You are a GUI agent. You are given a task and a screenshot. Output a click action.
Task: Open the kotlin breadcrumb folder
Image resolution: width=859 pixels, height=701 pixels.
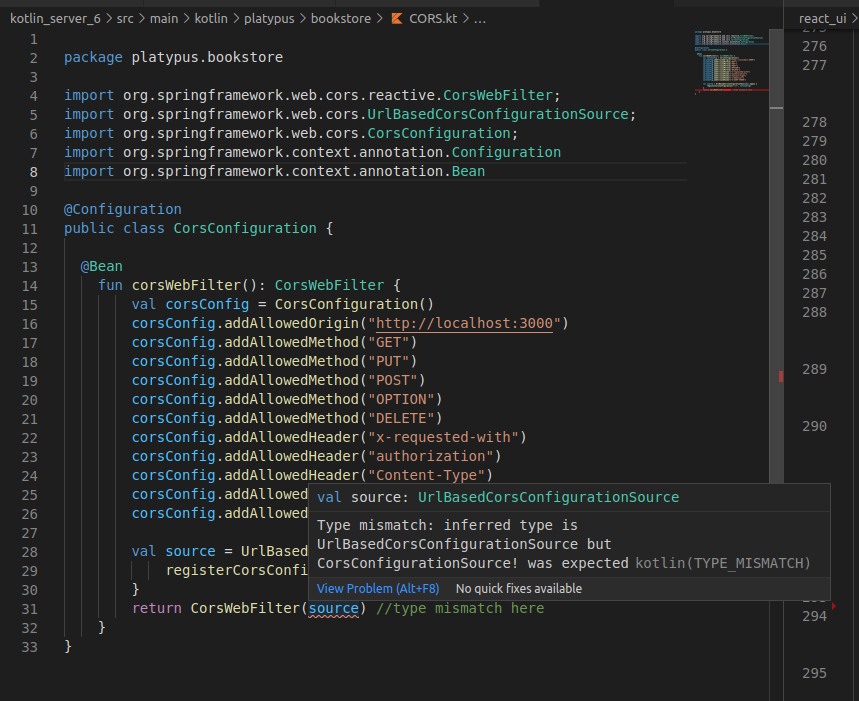(x=211, y=19)
